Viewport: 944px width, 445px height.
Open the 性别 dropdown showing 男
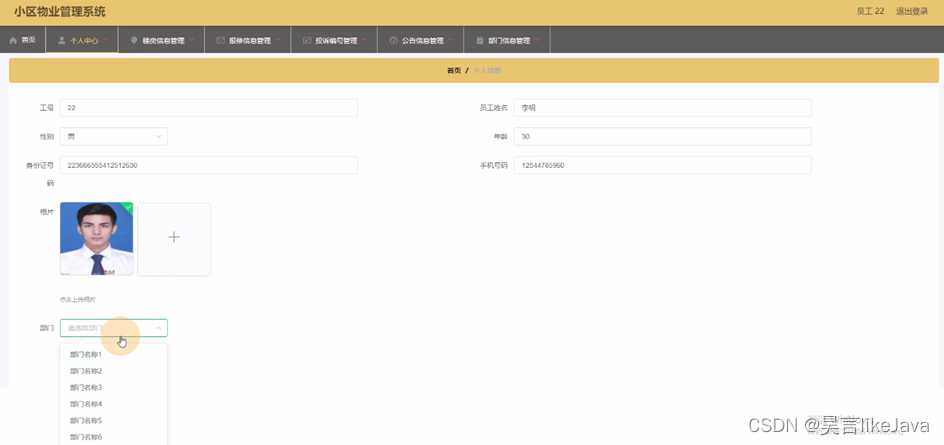pyautogui.click(x=114, y=137)
